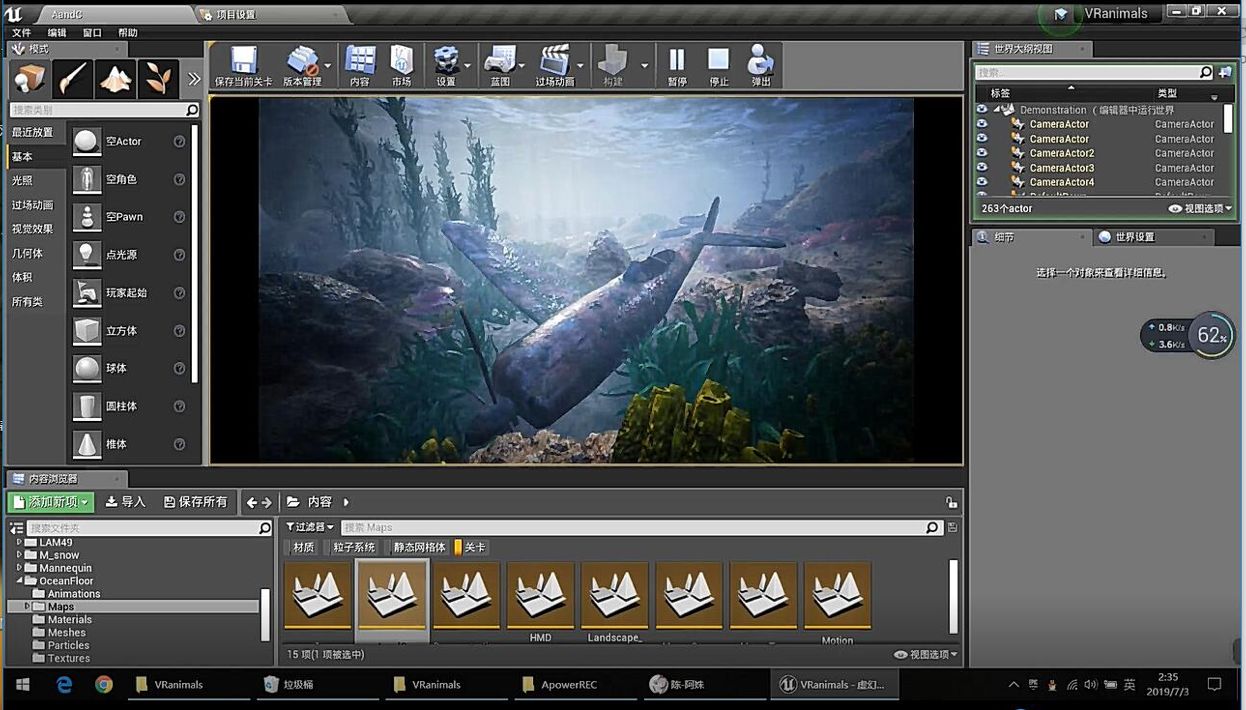Open the 过滤器 filters dropdown
The width and height of the screenshot is (1246, 710).
coord(310,527)
